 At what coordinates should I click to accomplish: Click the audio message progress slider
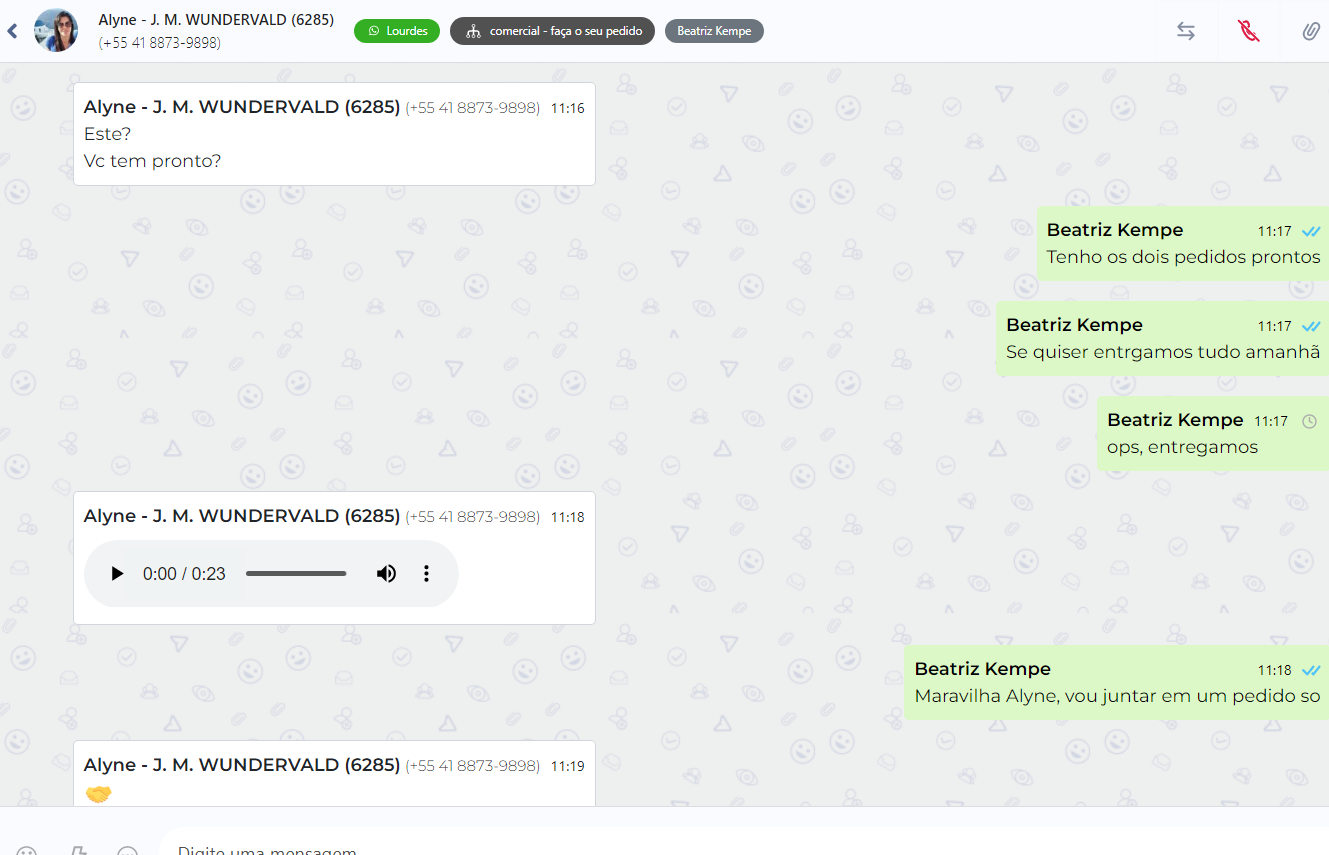(296, 574)
